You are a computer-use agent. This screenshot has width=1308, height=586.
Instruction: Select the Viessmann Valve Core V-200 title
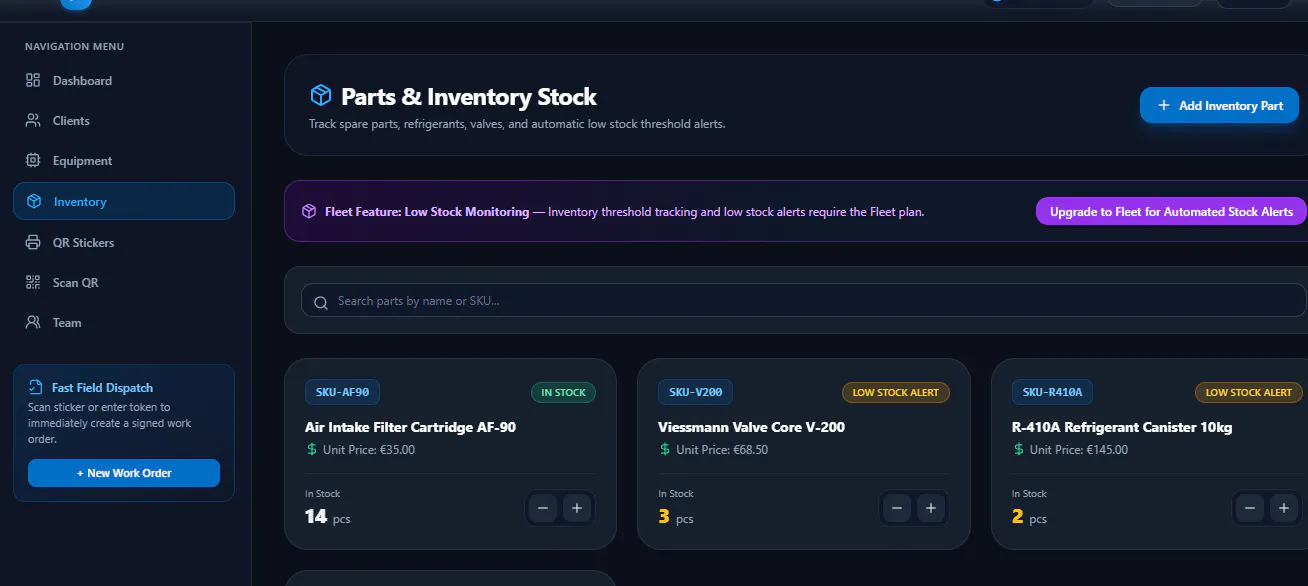(x=751, y=427)
